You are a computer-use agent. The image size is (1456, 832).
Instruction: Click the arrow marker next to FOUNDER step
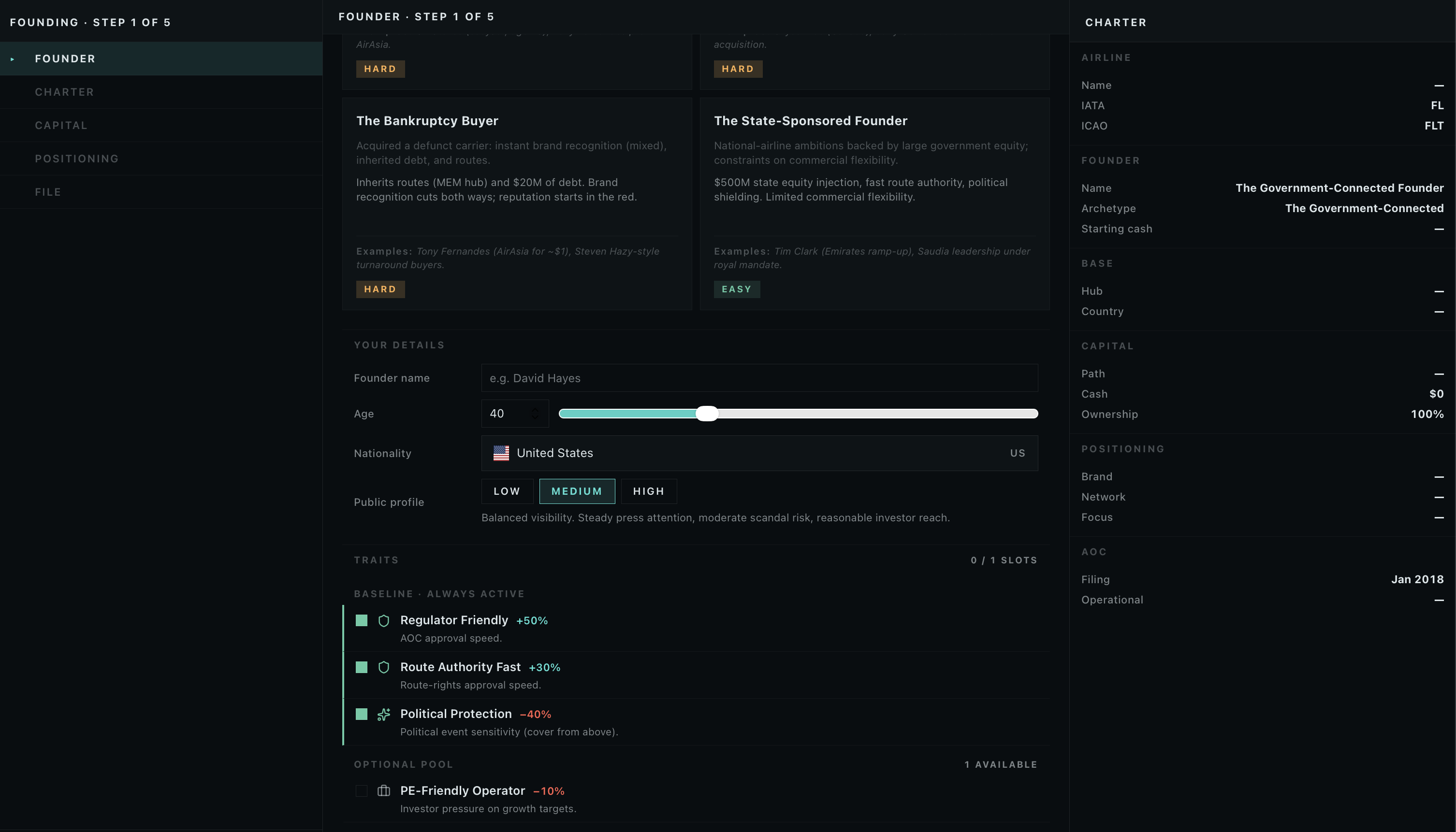(x=12, y=59)
